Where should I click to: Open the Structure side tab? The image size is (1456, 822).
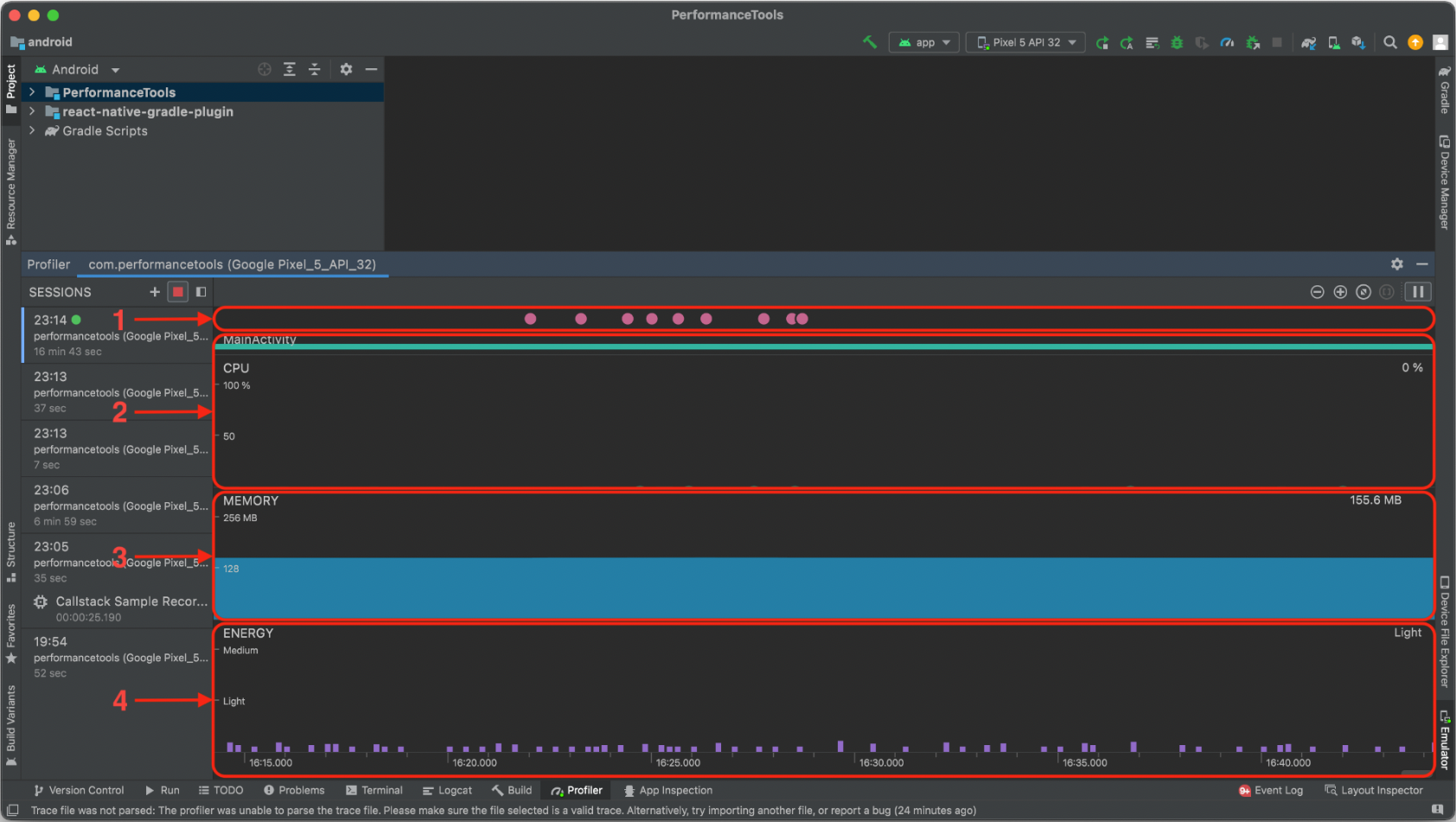[10, 551]
